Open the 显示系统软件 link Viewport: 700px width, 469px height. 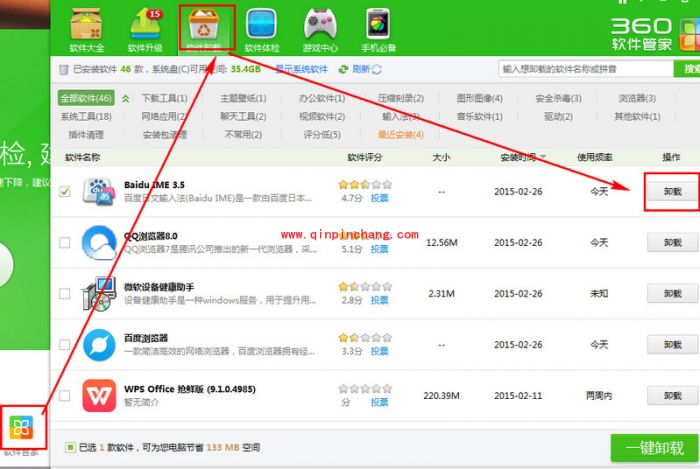[x=301, y=69]
